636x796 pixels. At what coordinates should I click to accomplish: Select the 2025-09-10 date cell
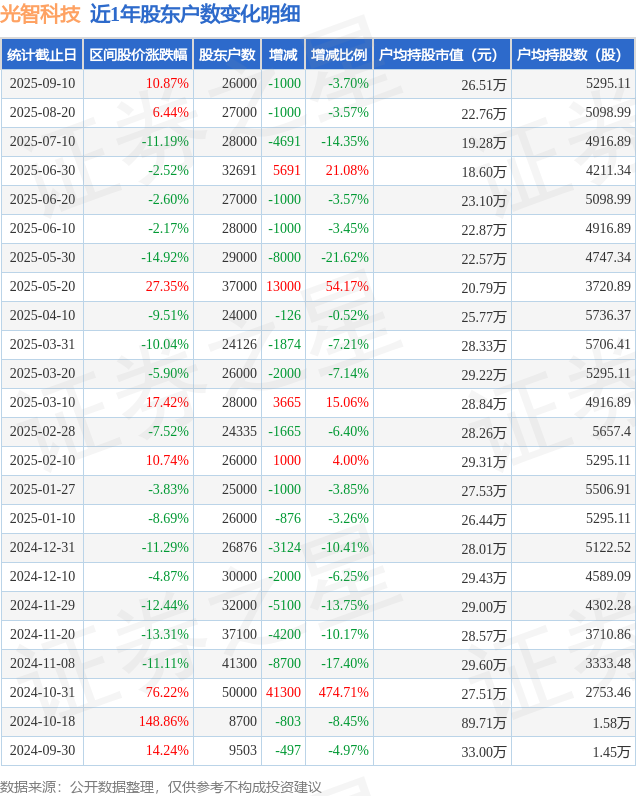[x=42, y=83]
